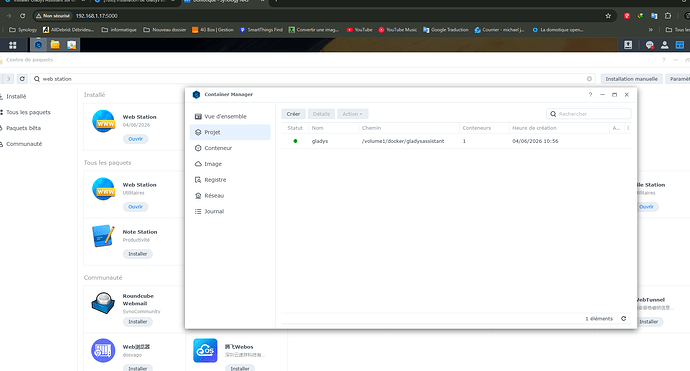Screen dimensions: 690x371
Task: Click the green status dot of gladys
Action: (x=295, y=141)
